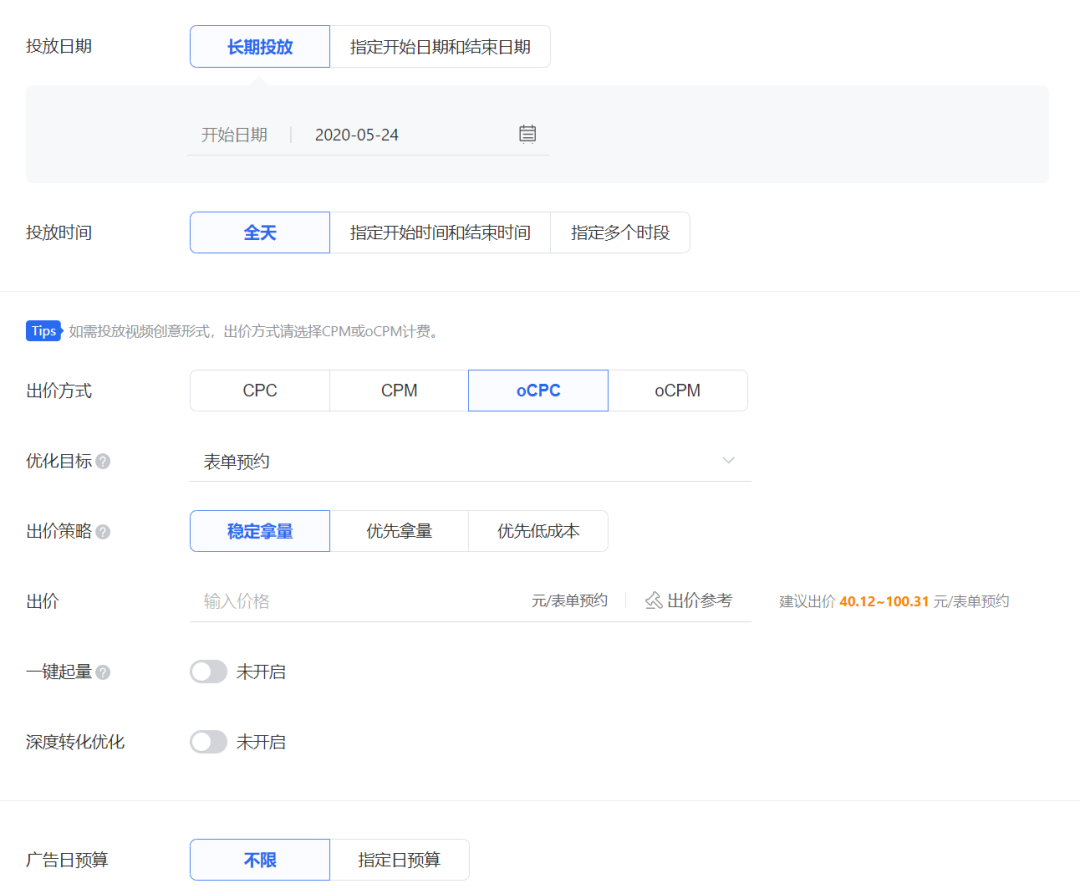This screenshot has height=894, width=1080.
Task: Select 指定开始日期和结束日期 for delivery dates
Action: coord(440,46)
